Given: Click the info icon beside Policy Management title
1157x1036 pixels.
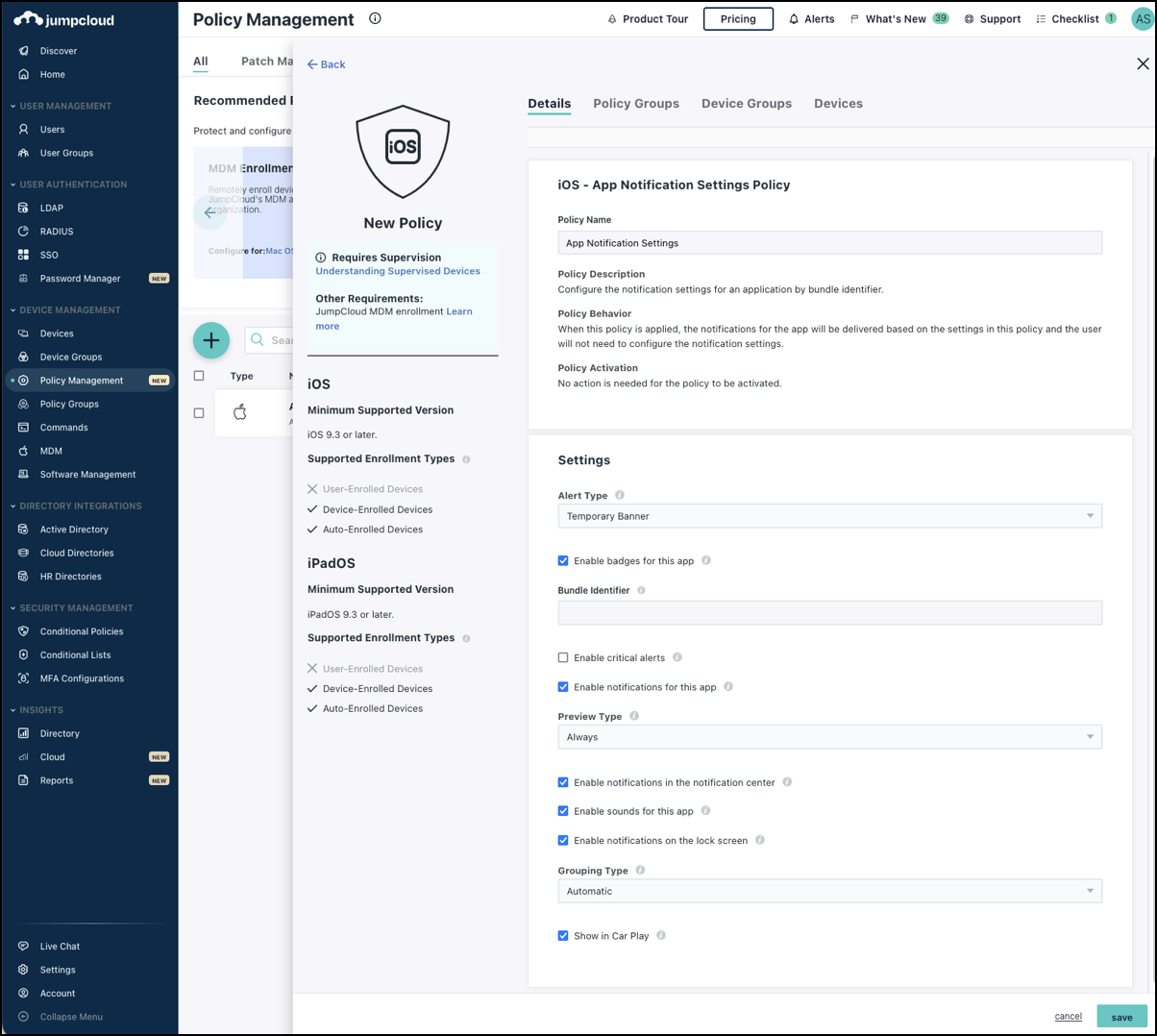Looking at the screenshot, I should pyautogui.click(x=375, y=18).
